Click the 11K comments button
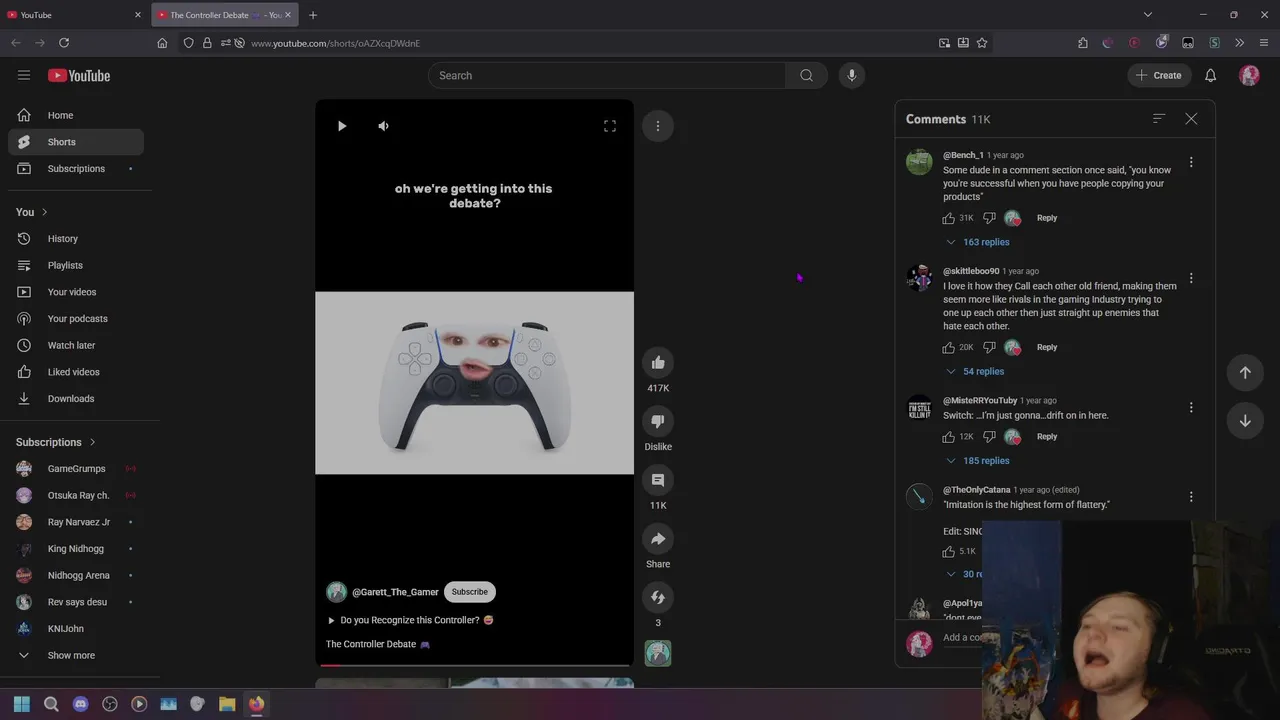 click(x=658, y=480)
